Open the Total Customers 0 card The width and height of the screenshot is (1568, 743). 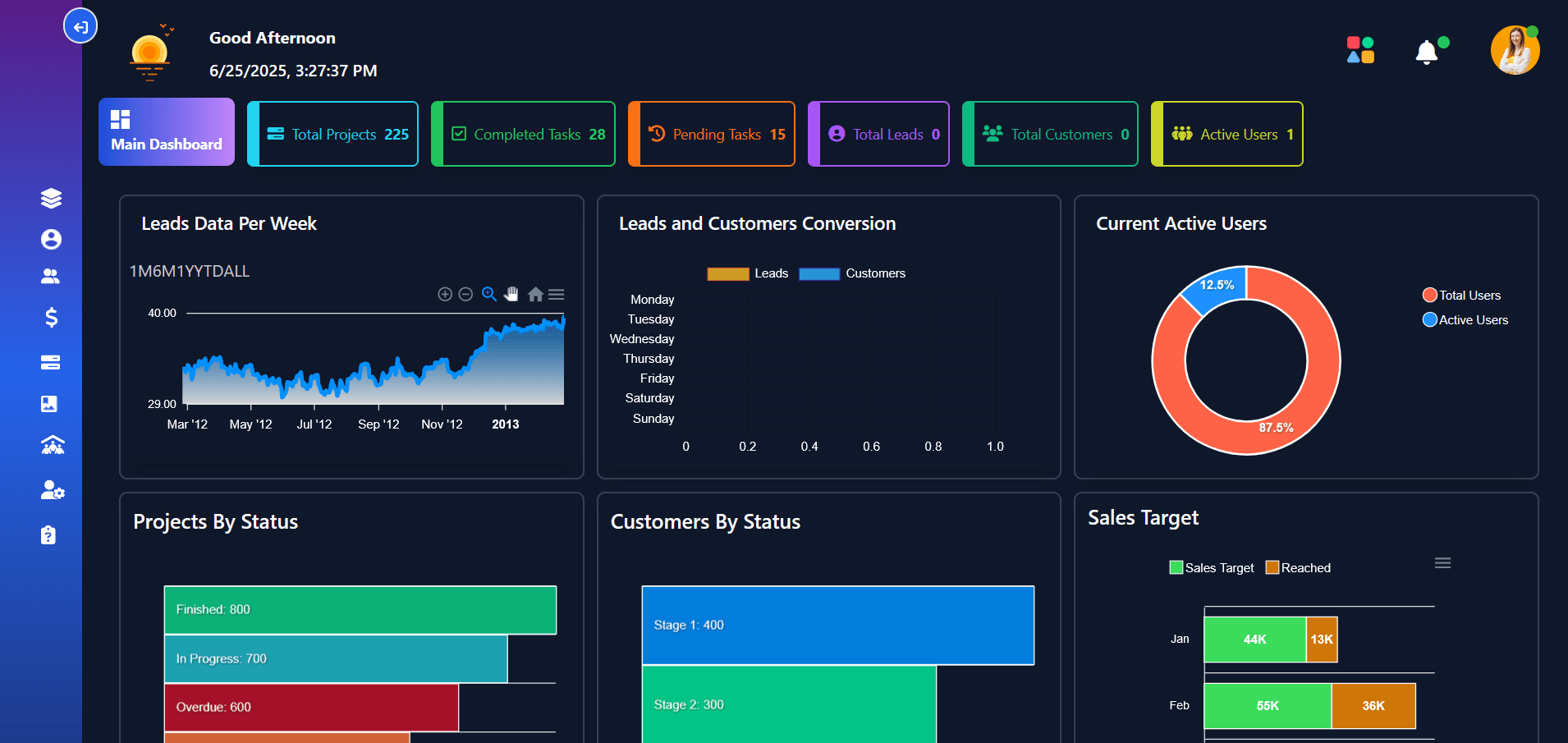pyautogui.click(x=1050, y=134)
